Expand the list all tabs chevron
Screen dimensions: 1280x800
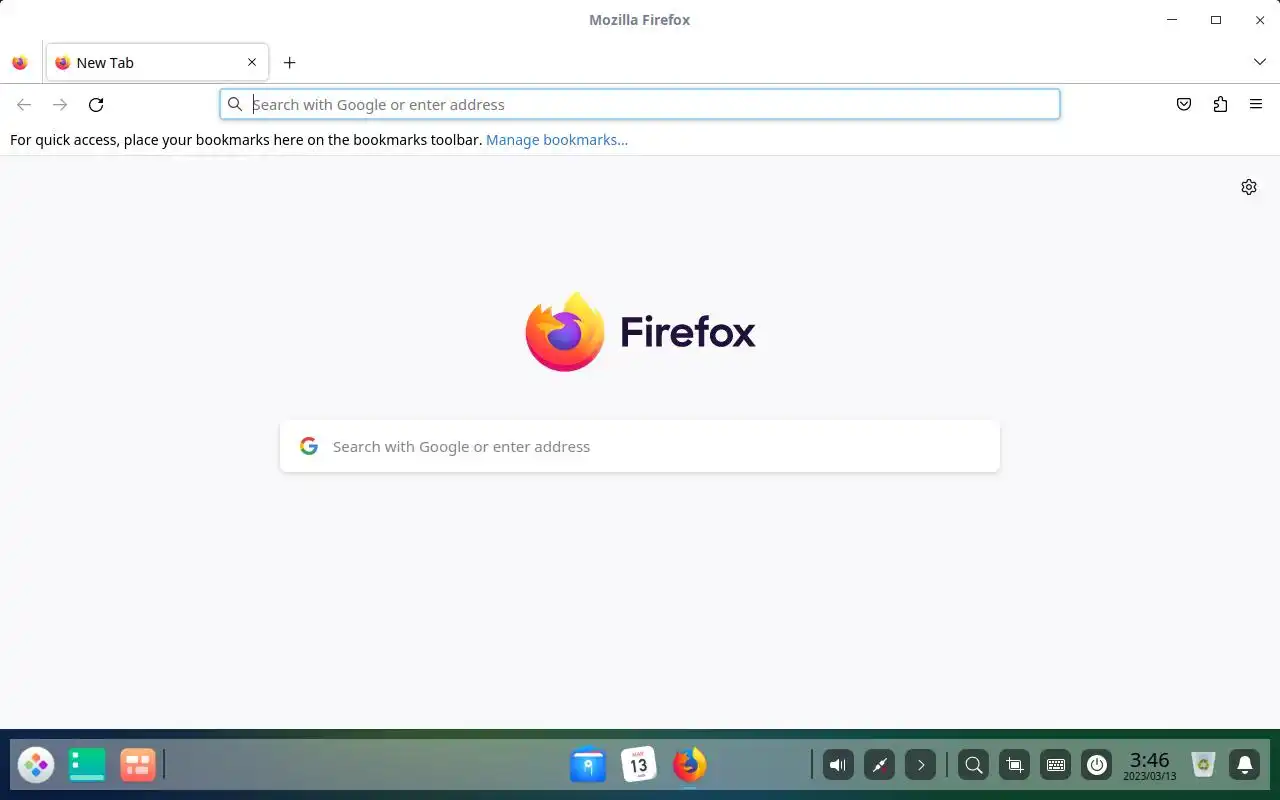(1260, 62)
